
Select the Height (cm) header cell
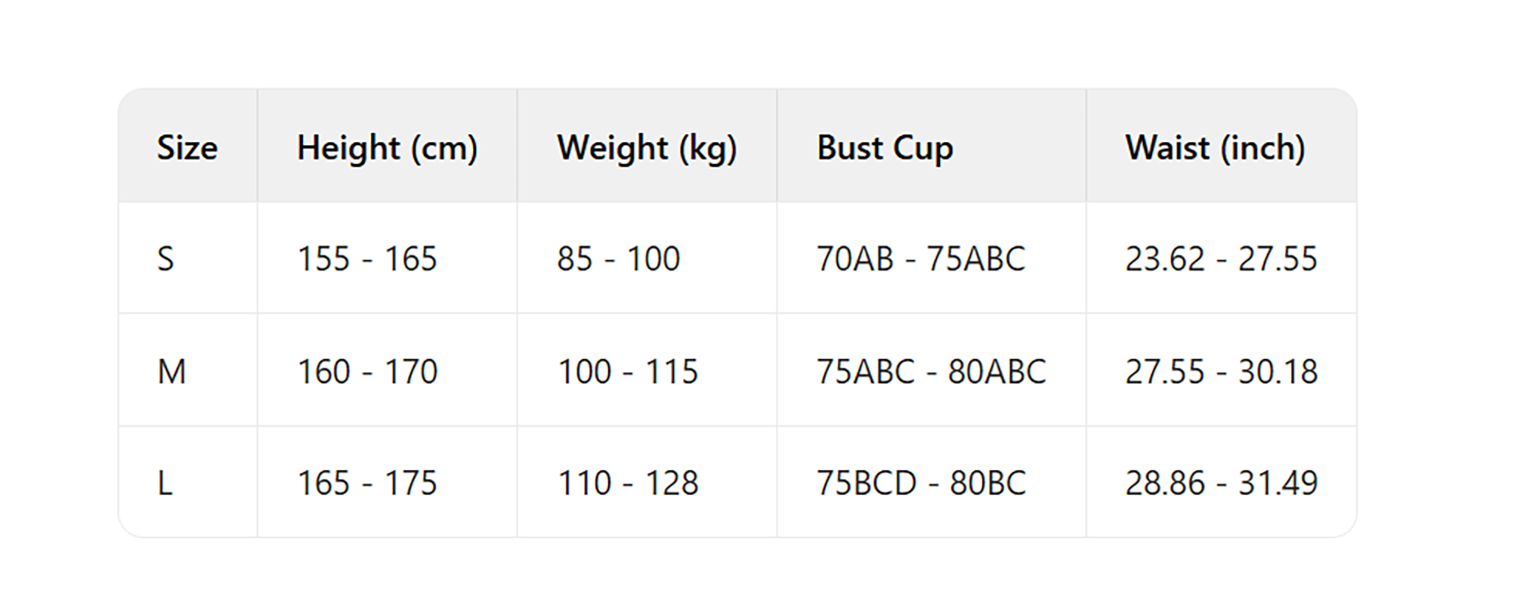pos(387,146)
